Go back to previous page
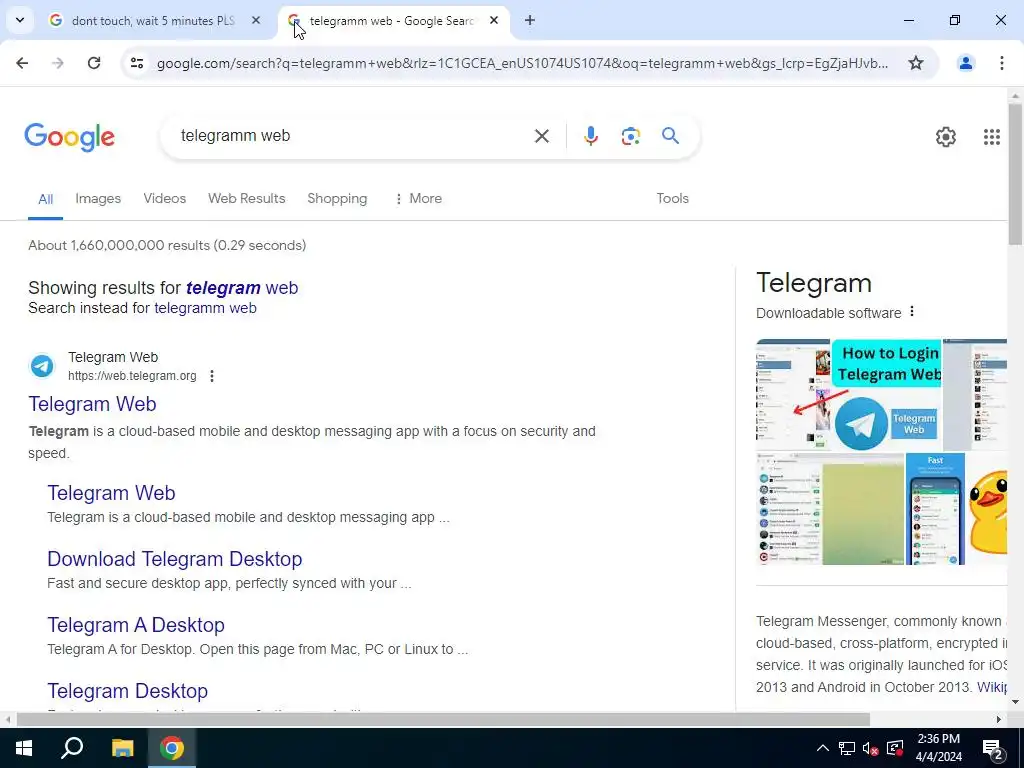 (22, 63)
